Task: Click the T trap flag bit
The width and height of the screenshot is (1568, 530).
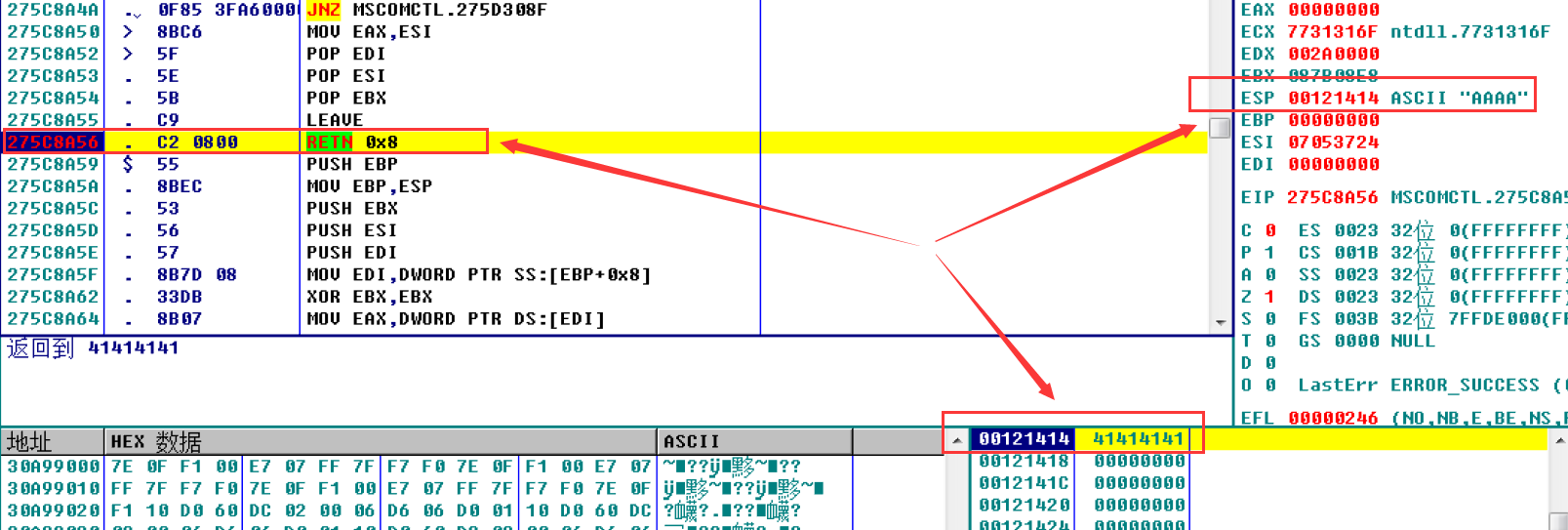Action: 1270,341
